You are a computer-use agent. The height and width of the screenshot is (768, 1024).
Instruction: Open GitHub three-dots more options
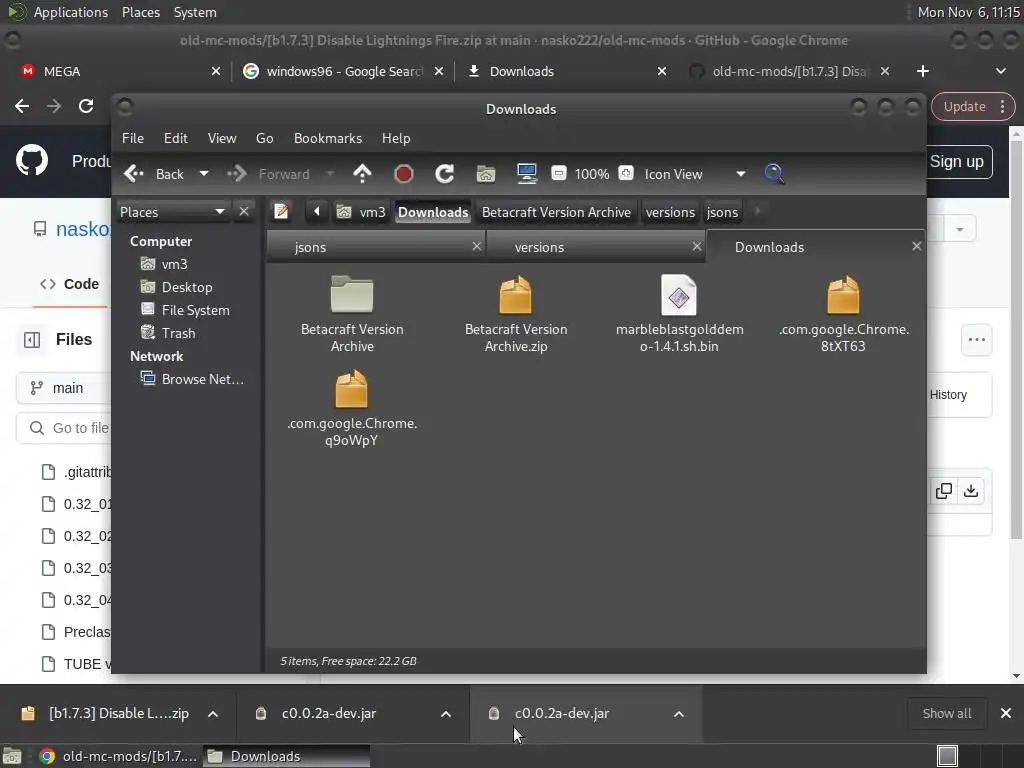coord(976,339)
